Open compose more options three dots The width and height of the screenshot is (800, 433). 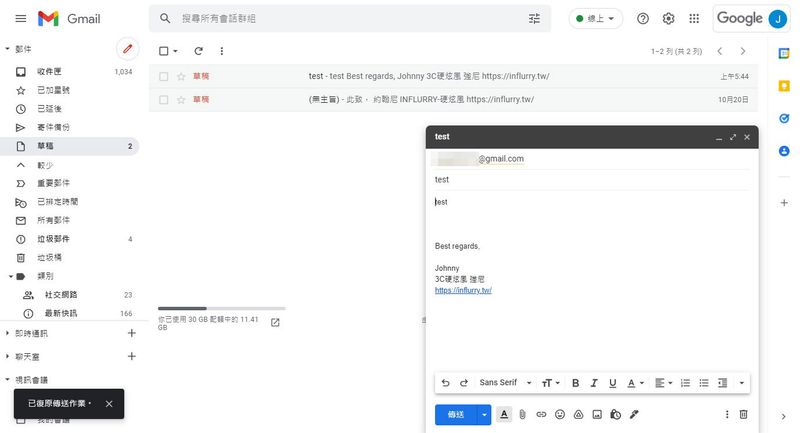(727, 415)
